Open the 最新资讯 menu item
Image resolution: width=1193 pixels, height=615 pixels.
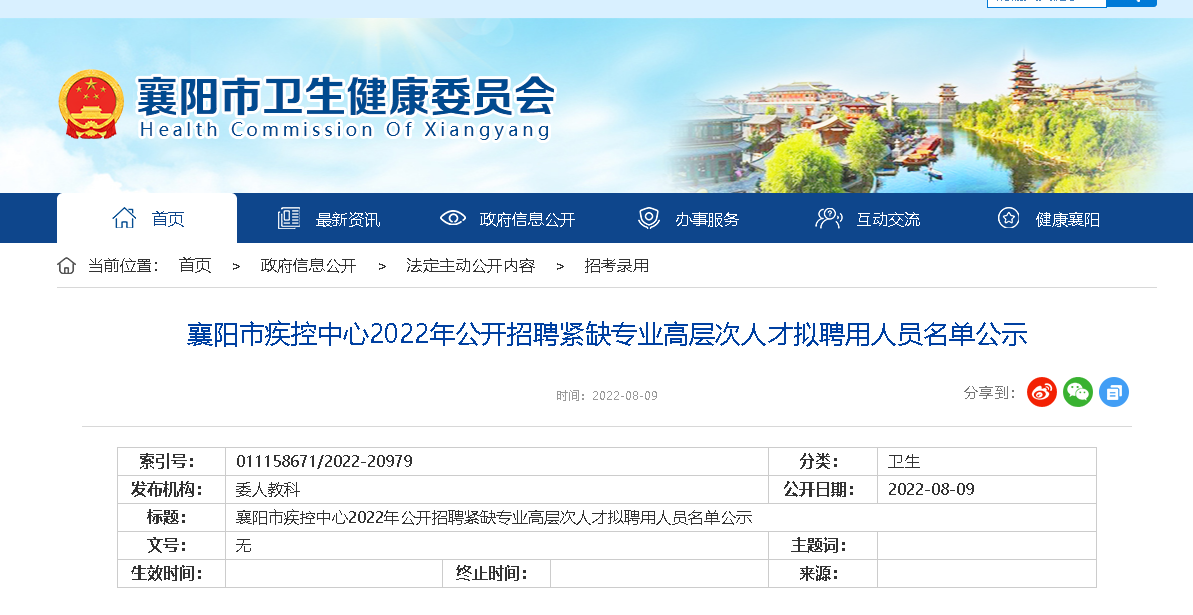348,220
